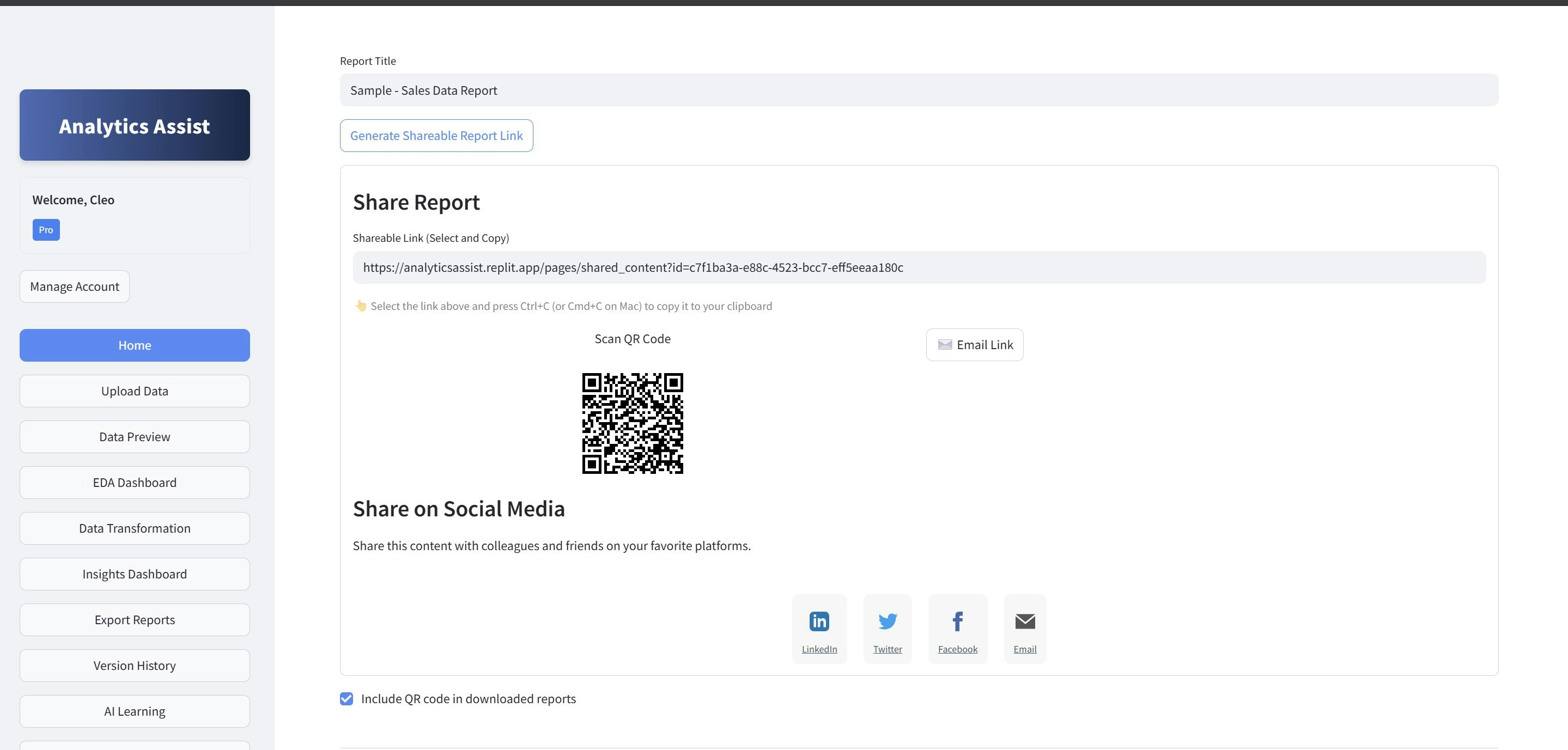Click Generate Shareable Report Link button
The height and width of the screenshot is (750, 1568).
[x=436, y=136]
